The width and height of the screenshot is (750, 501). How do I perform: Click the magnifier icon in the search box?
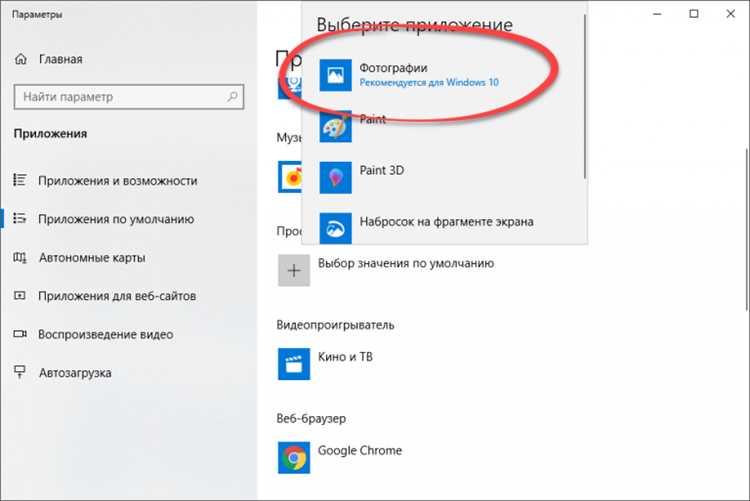pyautogui.click(x=232, y=97)
